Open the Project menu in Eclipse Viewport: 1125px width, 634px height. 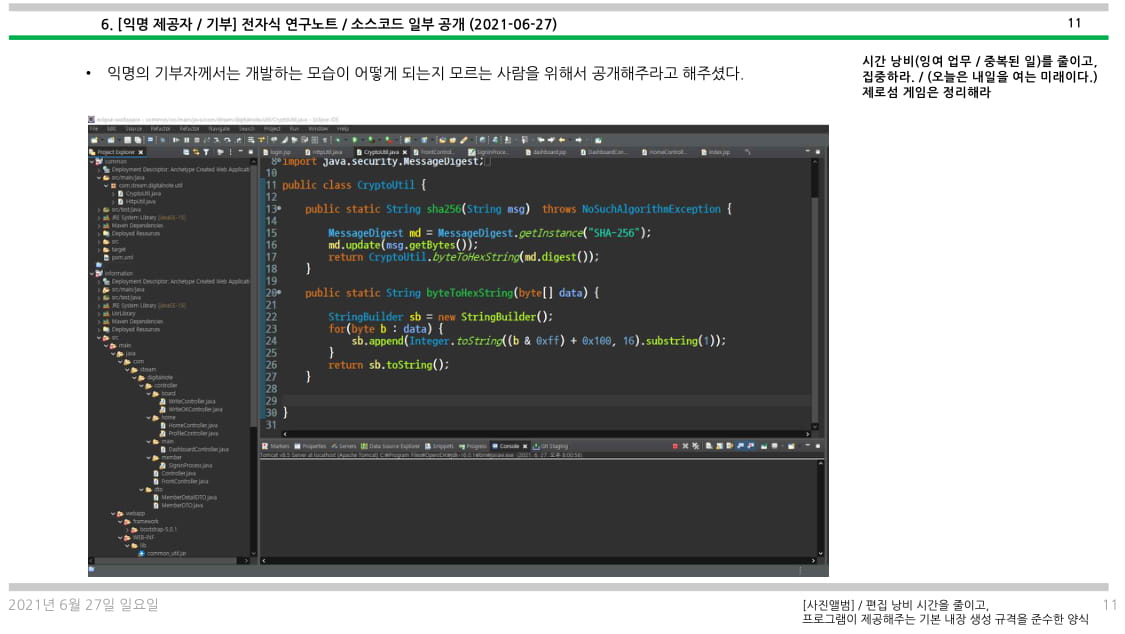click(x=272, y=129)
